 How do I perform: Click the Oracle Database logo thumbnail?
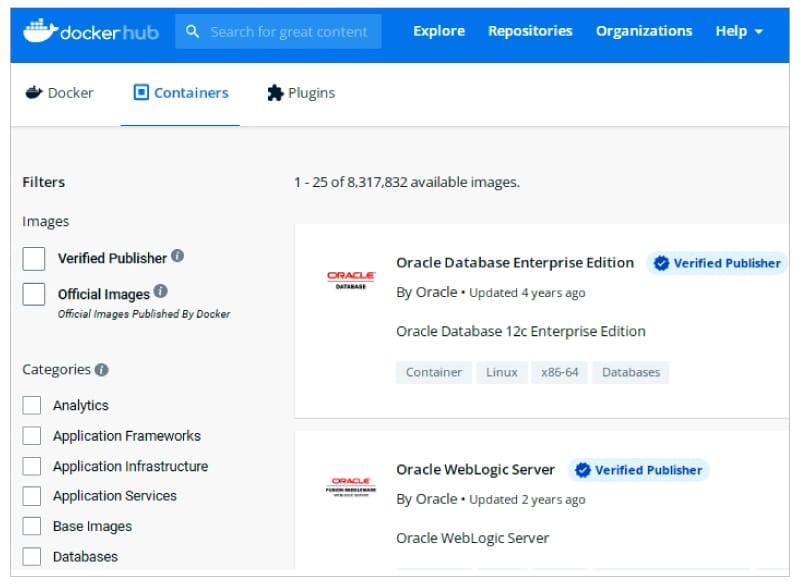(x=351, y=279)
